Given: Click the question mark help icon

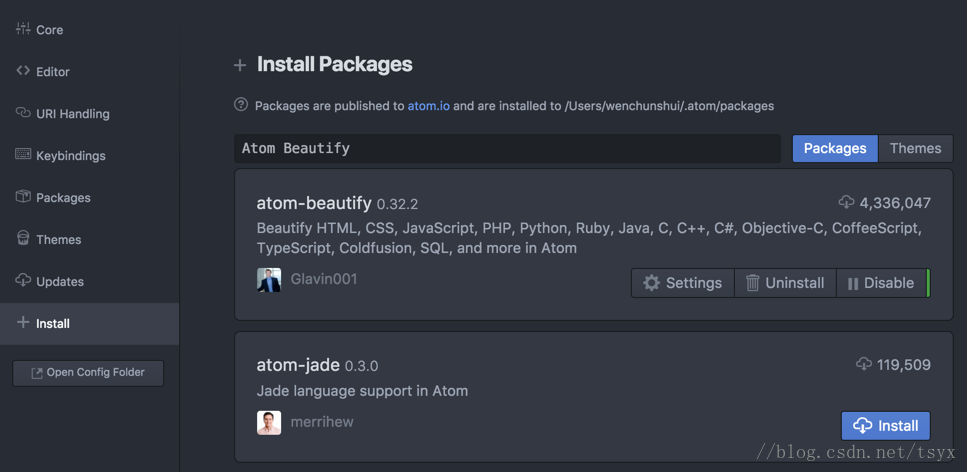Looking at the screenshot, I should click(241, 105).
